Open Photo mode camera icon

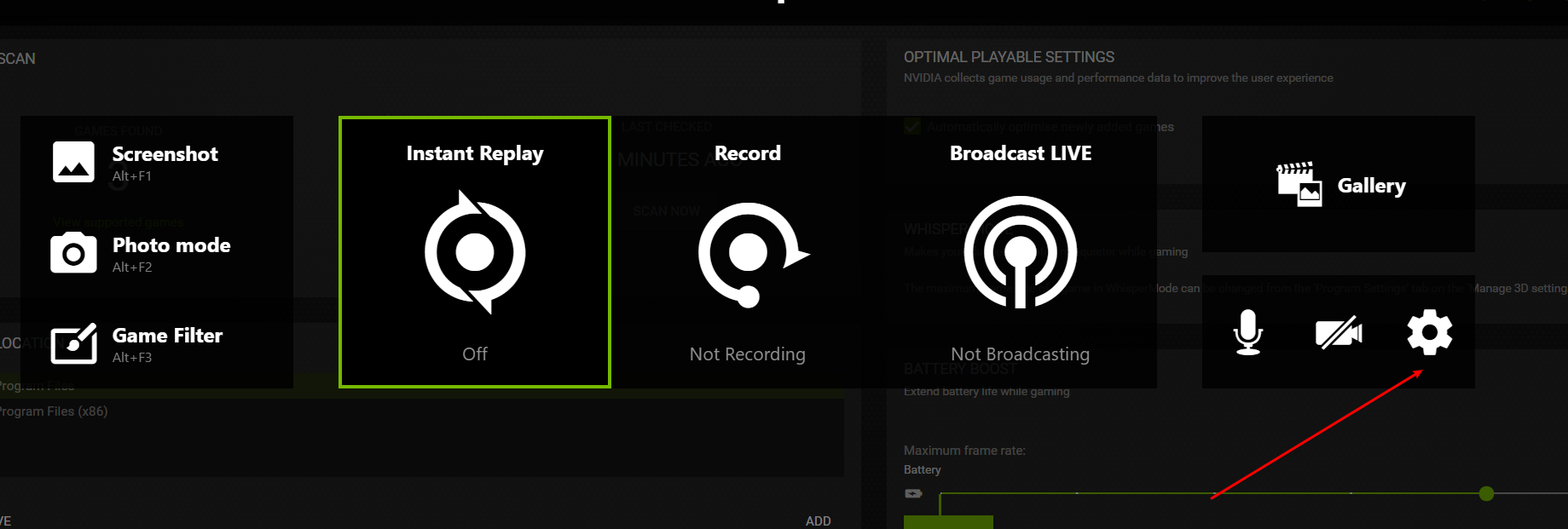pyautogui.click(x=73, y=253)
